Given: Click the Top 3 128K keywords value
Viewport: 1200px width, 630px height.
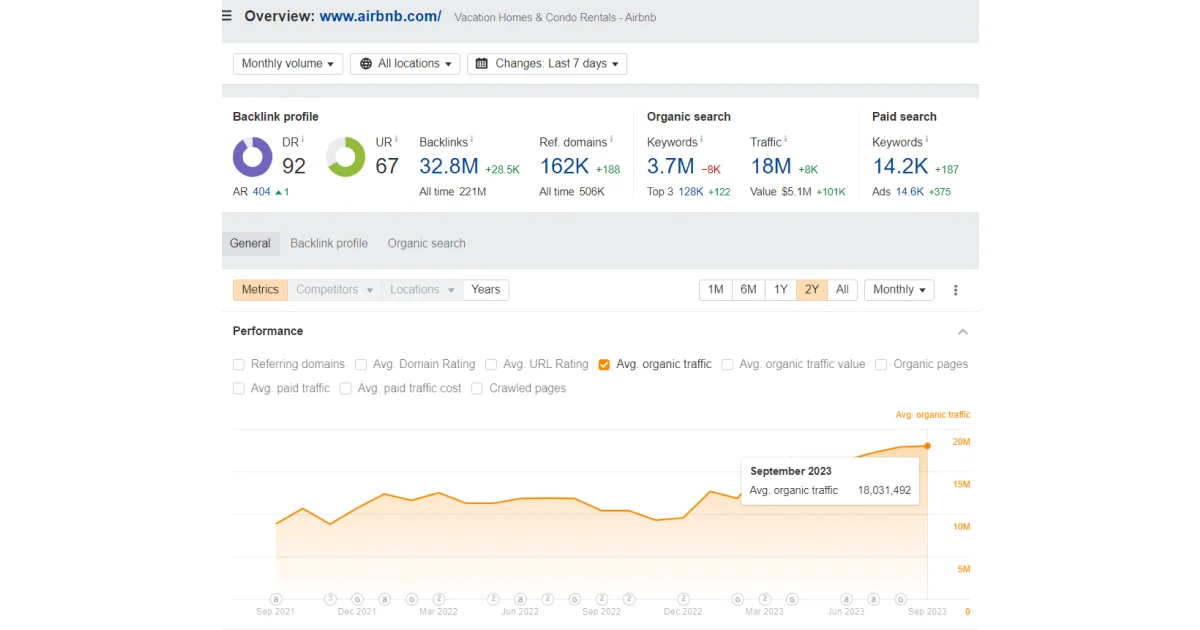Looking at the screenshot, I should click(690, 191).
